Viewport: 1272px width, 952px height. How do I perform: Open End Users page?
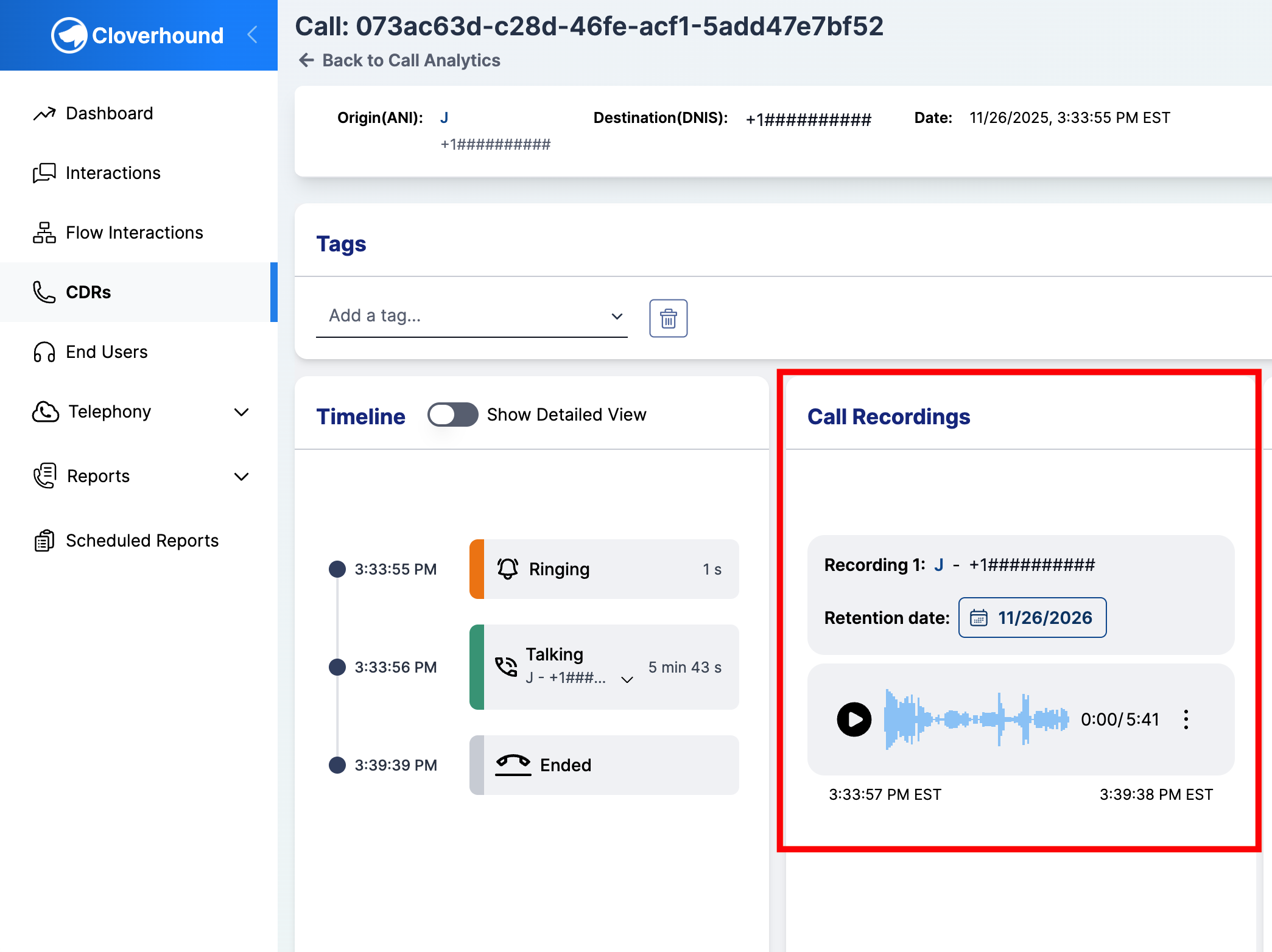tap(139, 352)
